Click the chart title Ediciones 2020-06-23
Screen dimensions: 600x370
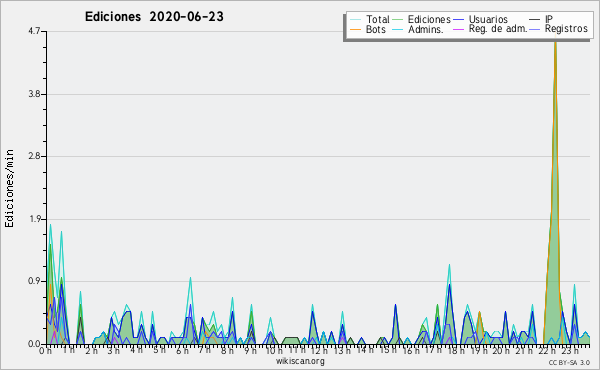coord(154,17)
